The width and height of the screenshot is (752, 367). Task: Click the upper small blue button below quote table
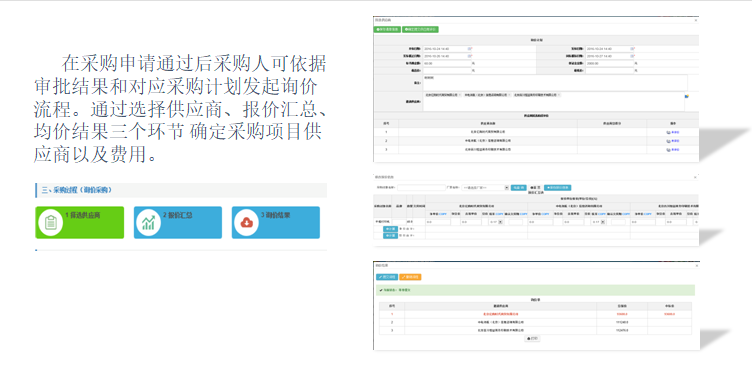(390, 229)
